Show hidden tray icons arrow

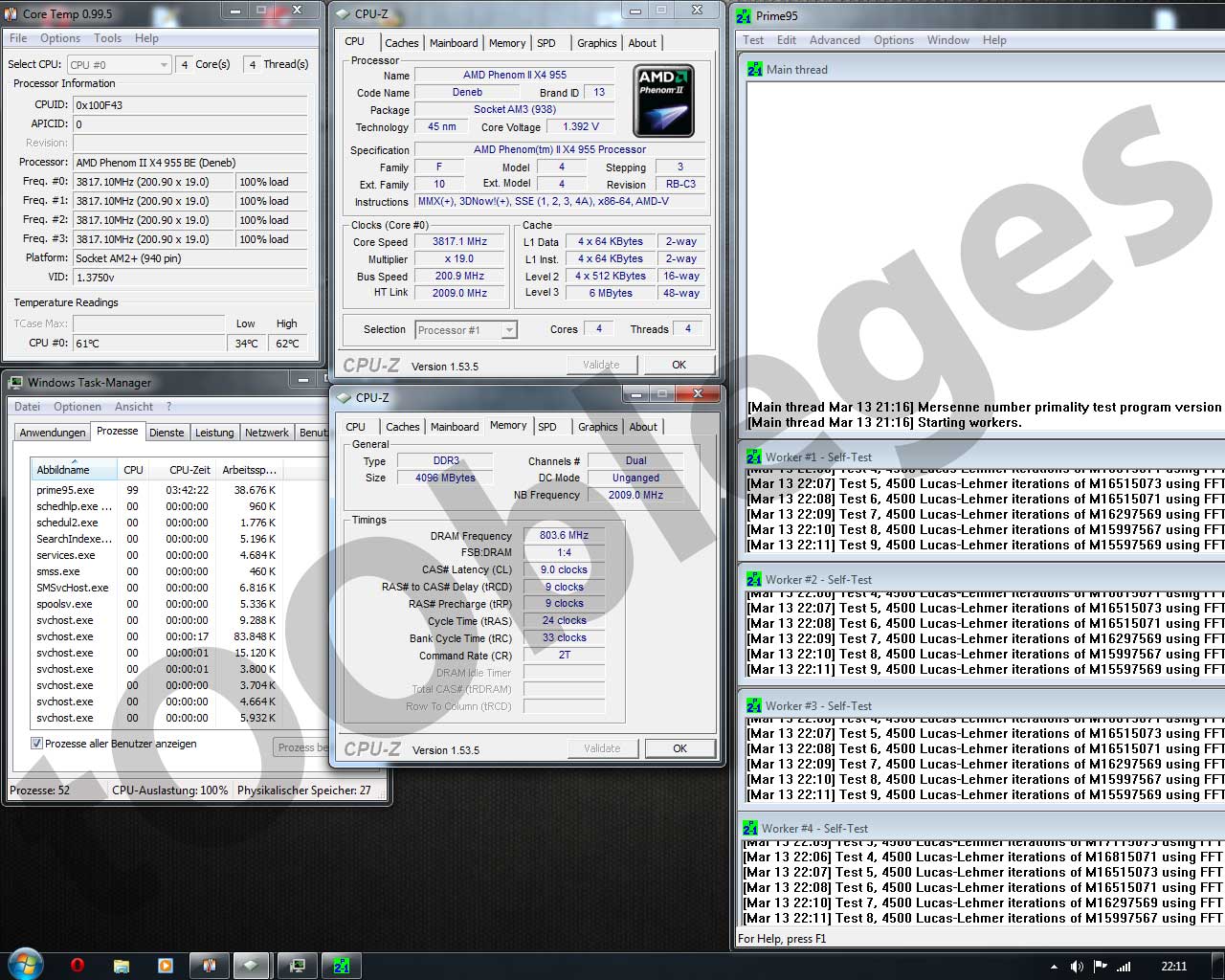[1054, 967]
